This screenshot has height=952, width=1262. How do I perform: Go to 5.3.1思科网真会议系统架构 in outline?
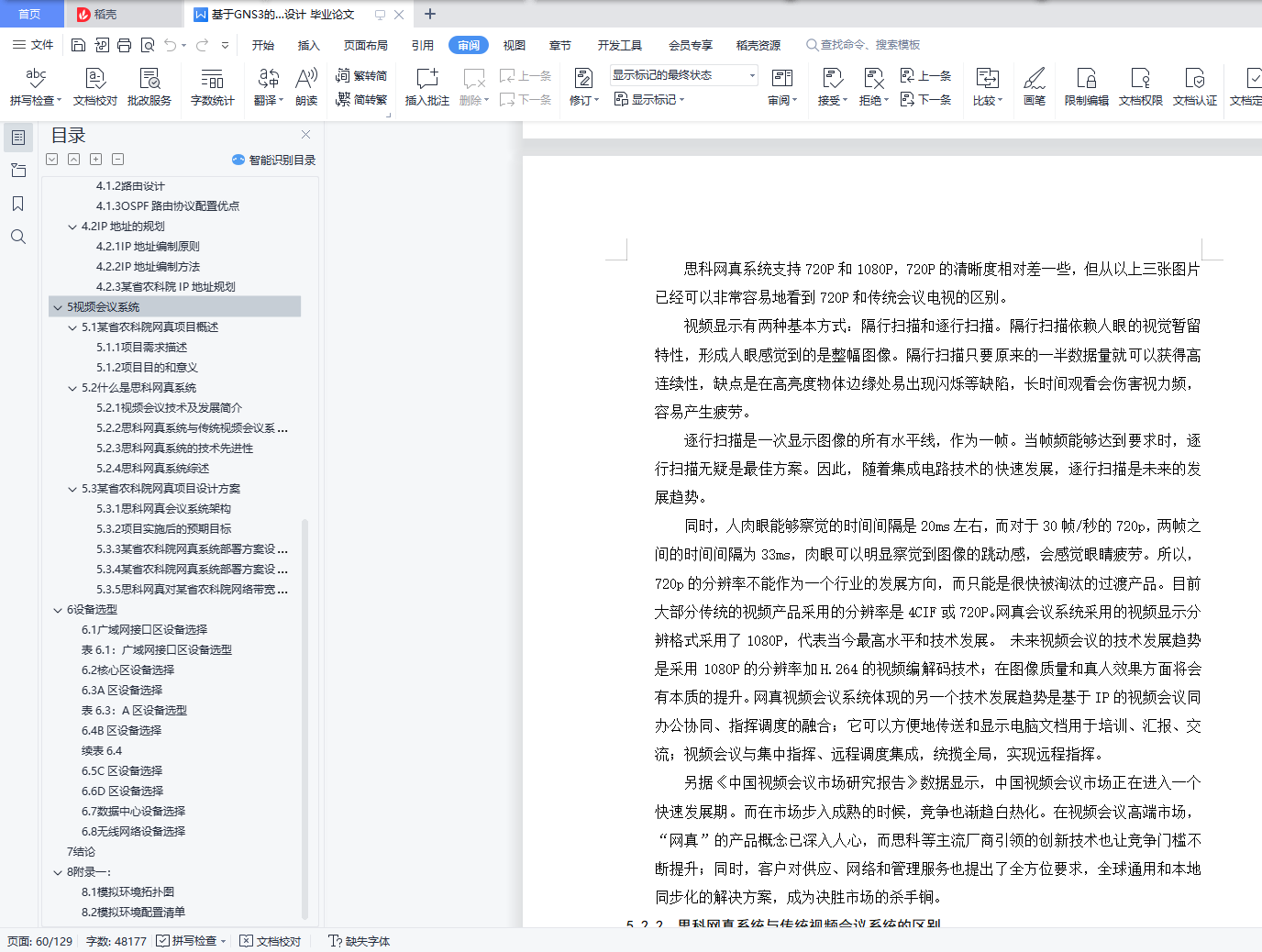[164, 509]
